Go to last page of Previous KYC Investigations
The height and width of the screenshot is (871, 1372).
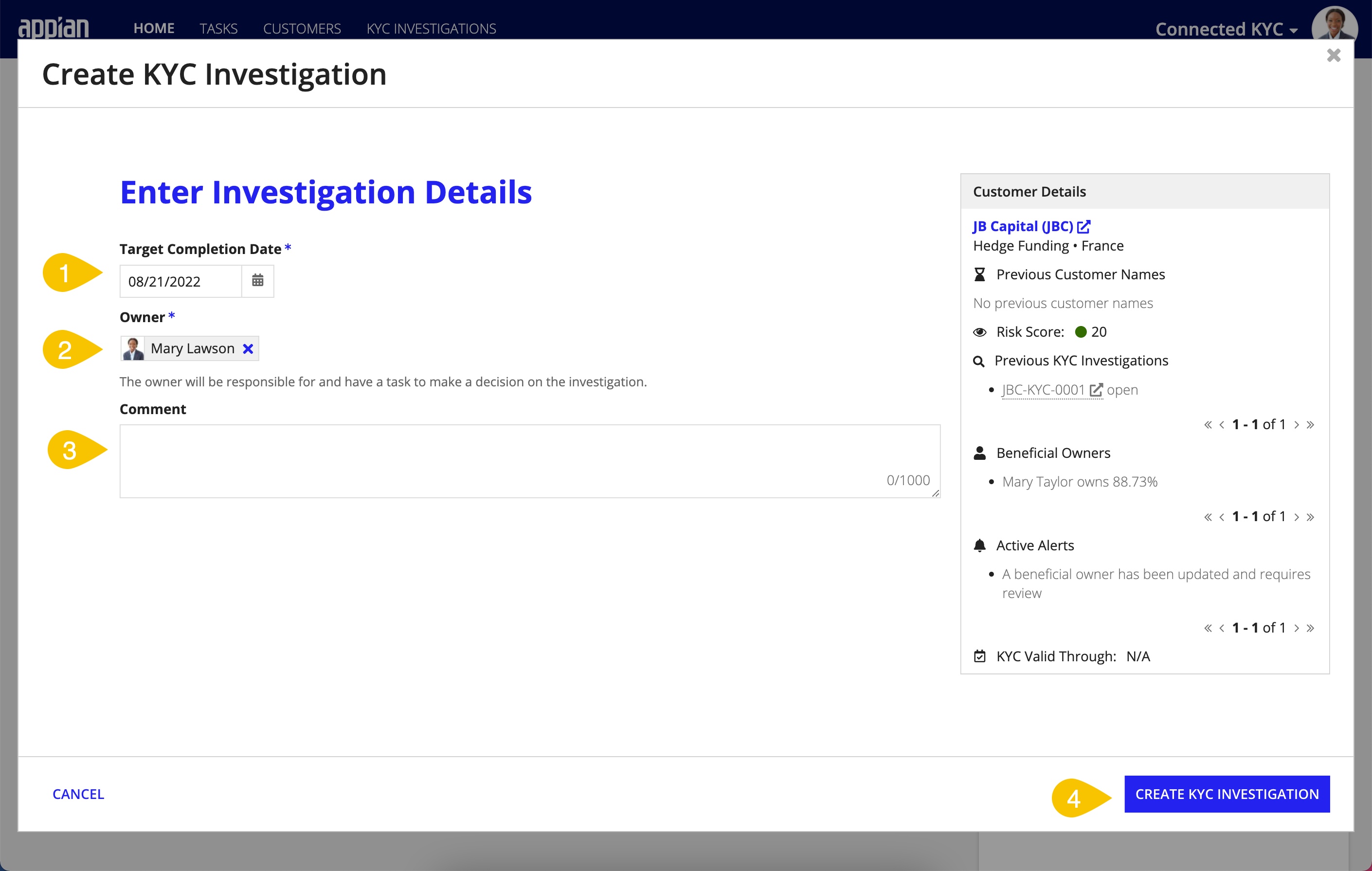(1311, 425)
